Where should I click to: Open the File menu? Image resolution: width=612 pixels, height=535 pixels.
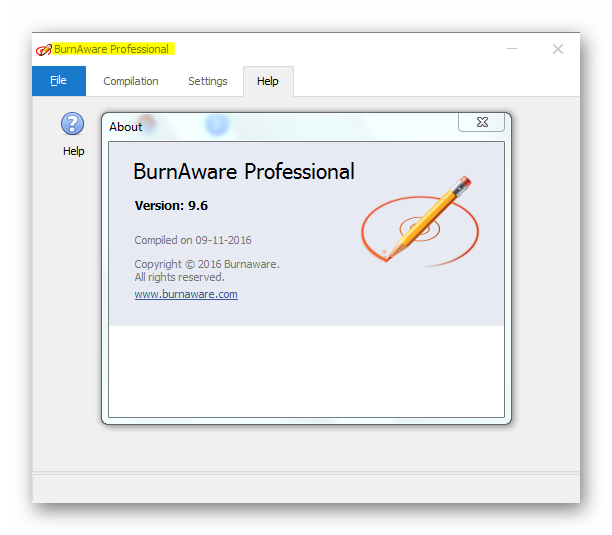tap(59, 81)
